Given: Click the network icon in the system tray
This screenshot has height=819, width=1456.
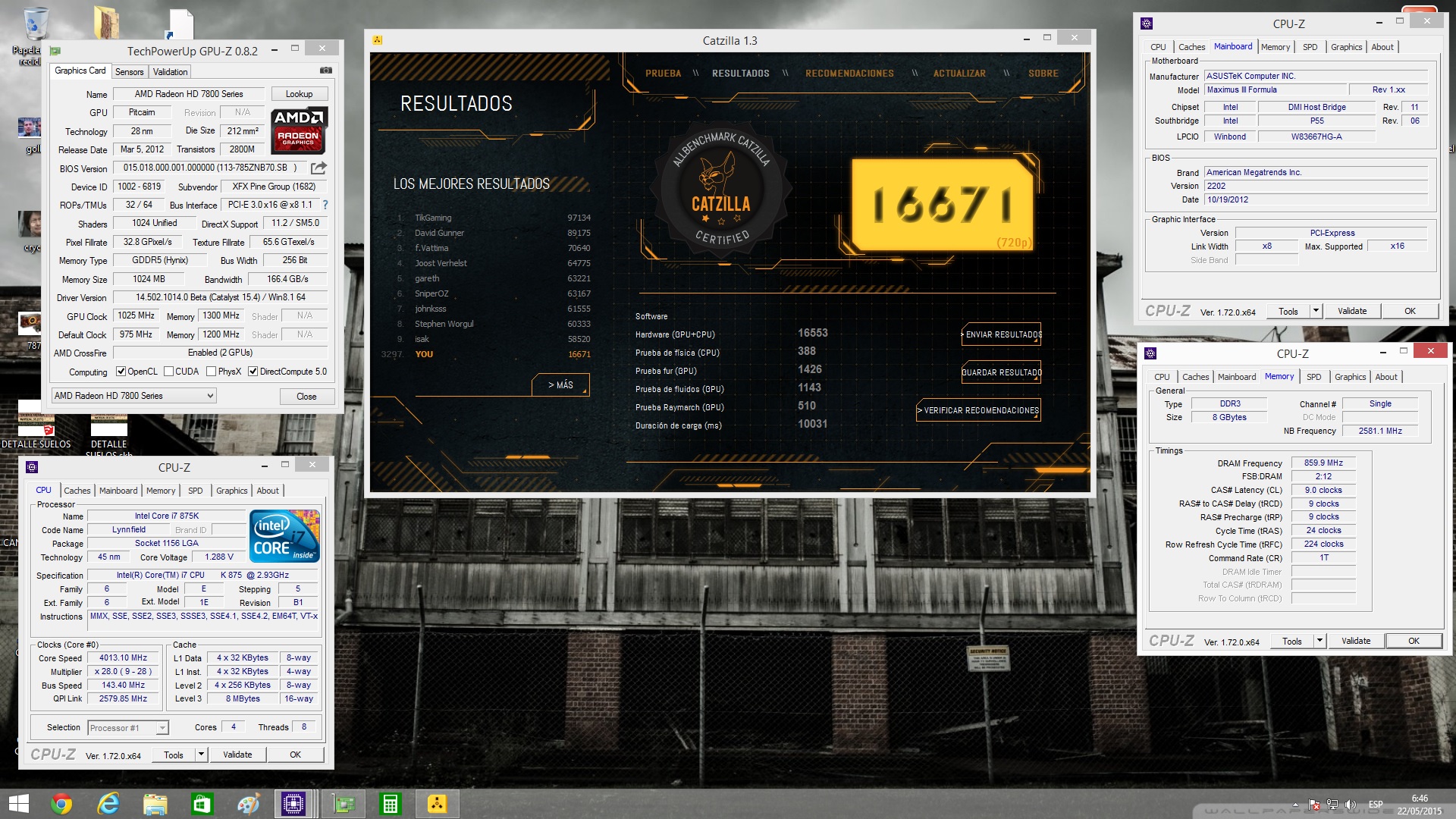Looking at the screenshot, I should point(1332,805).
